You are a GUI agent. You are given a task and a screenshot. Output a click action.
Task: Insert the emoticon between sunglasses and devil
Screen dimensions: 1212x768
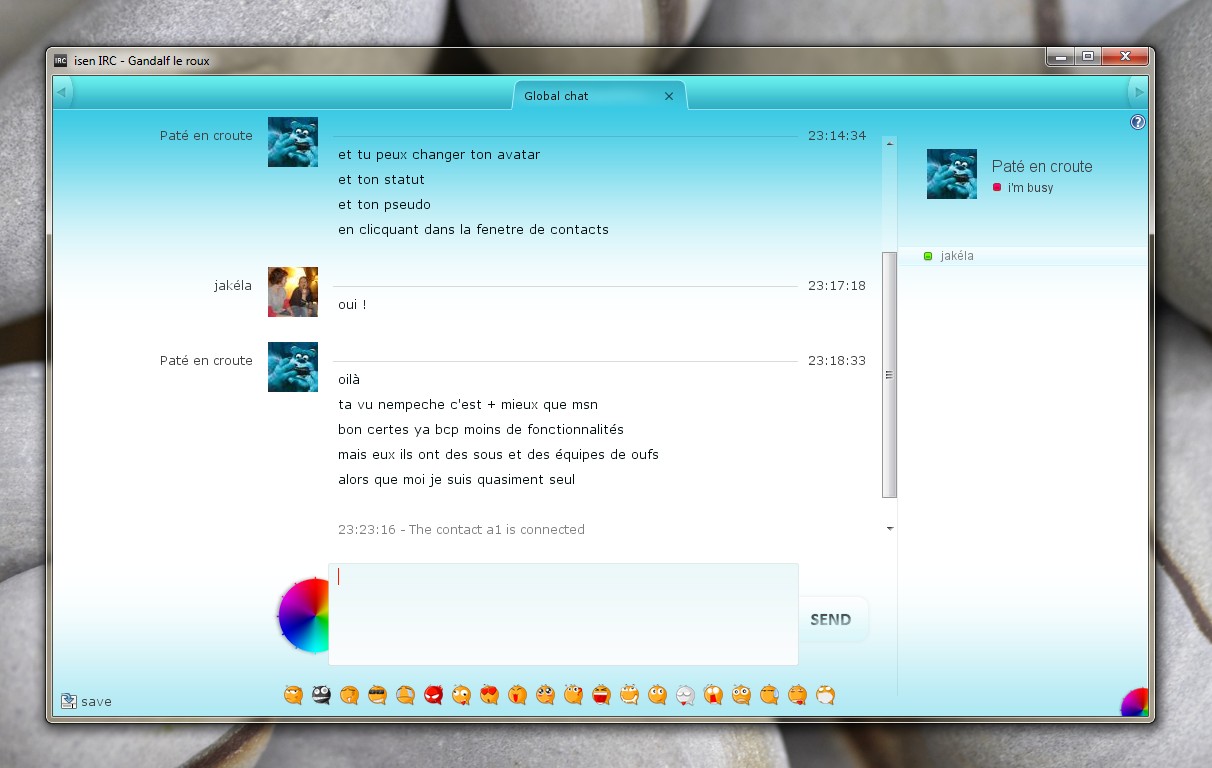coord(405,694)
